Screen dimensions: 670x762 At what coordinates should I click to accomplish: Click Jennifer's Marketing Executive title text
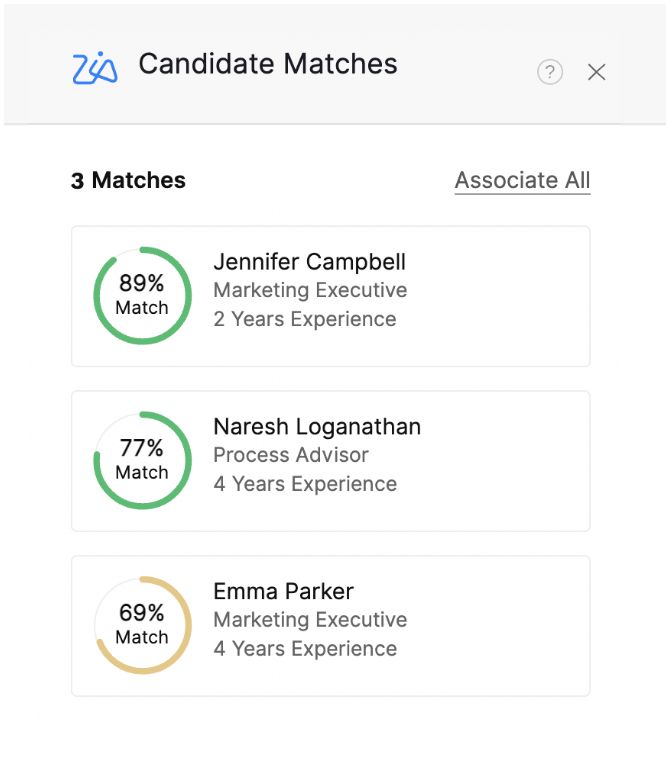310,290
